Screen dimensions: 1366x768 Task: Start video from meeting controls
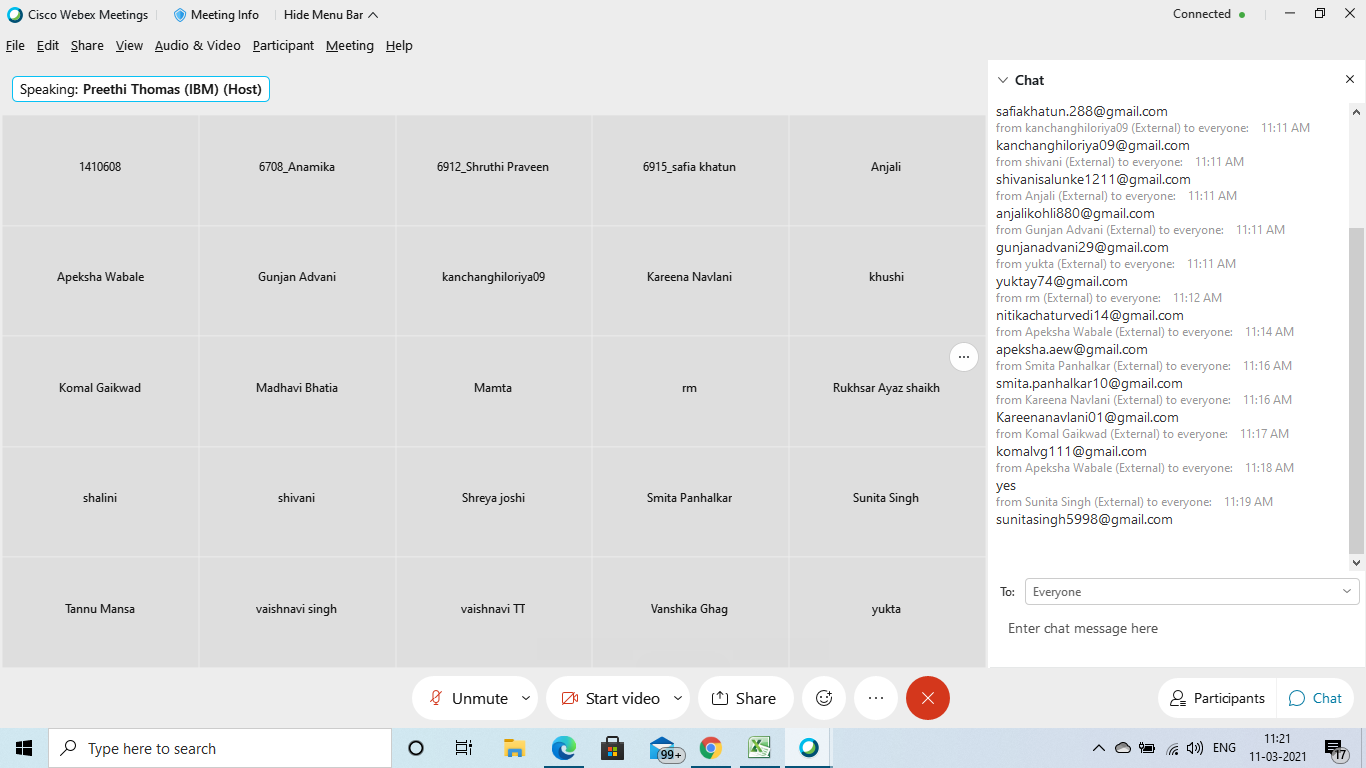(x=610, y=698)
